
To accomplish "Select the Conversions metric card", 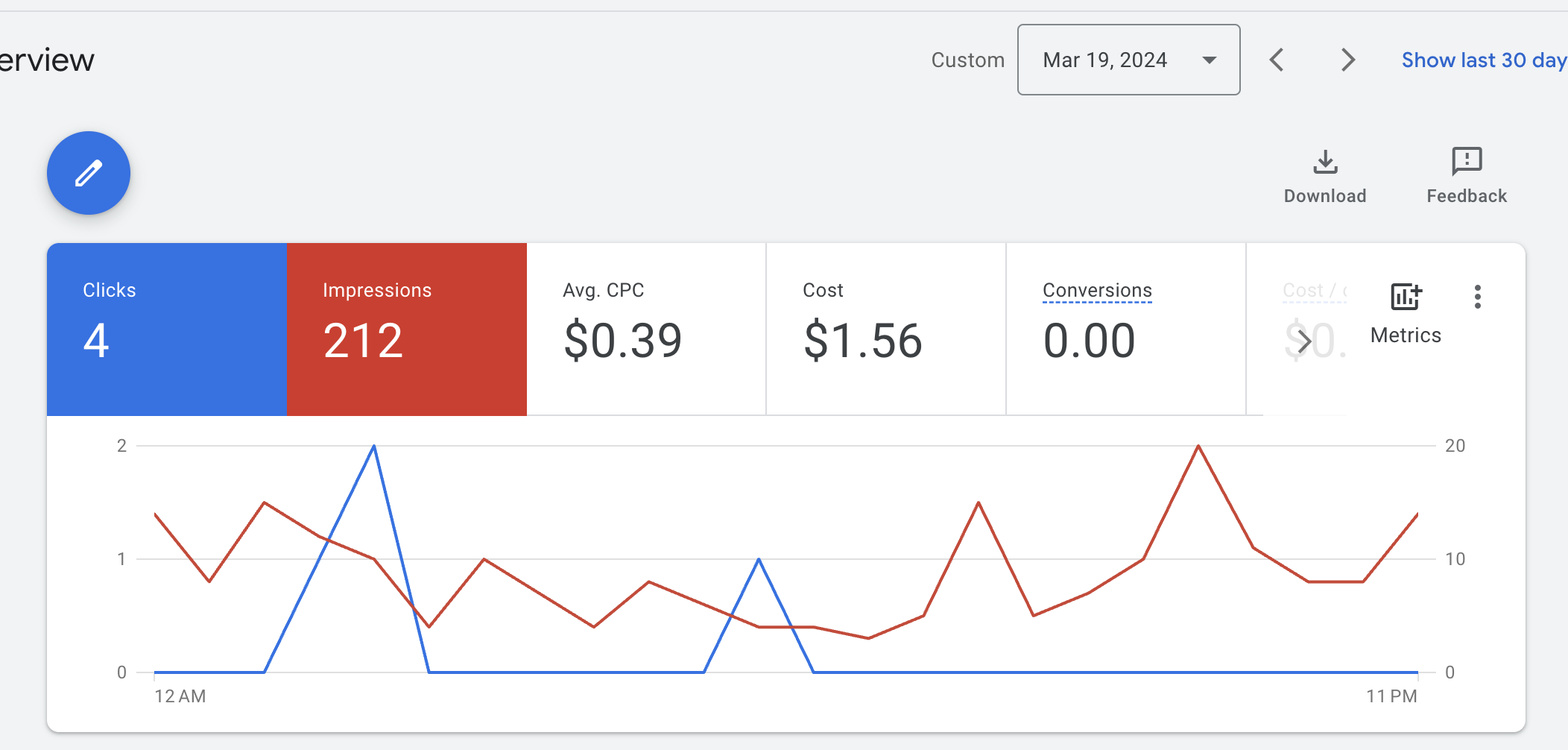I will pyautogui.click(x=1126, y=329).
